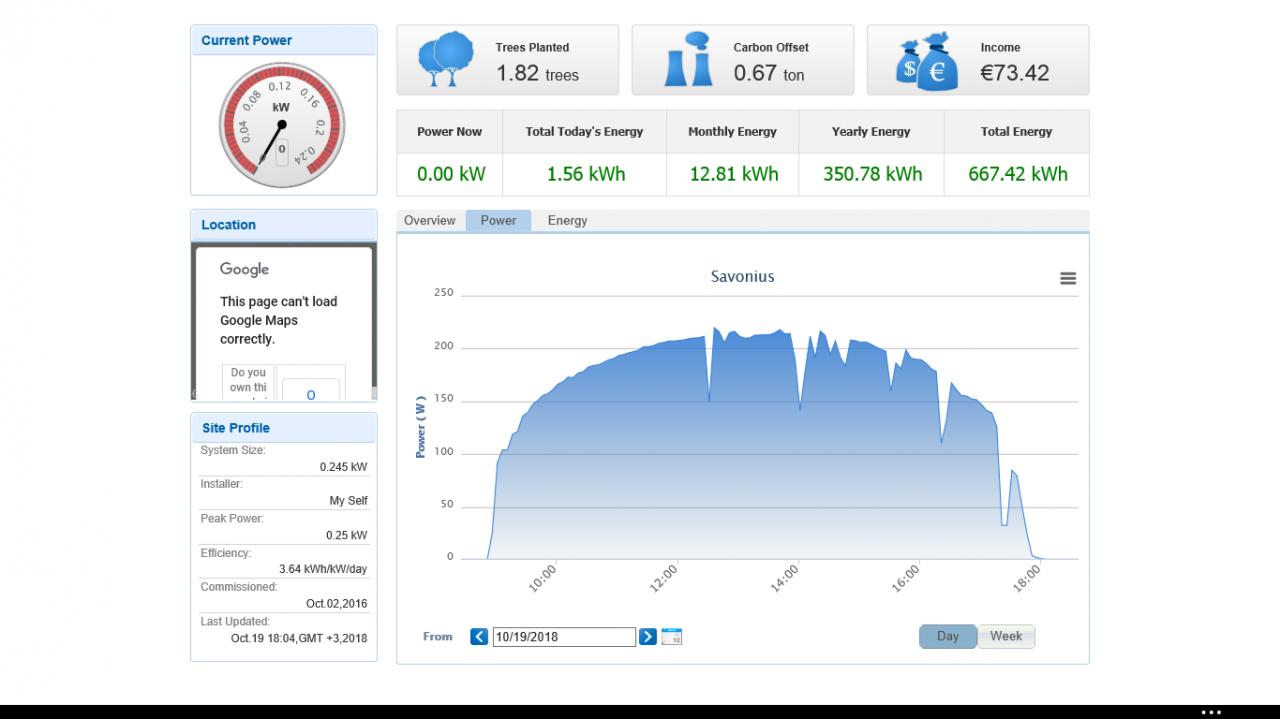Switch chart range to Day
Viewport: 1280px width, 719px height.
pyautogui.click(x=948, y=636)
